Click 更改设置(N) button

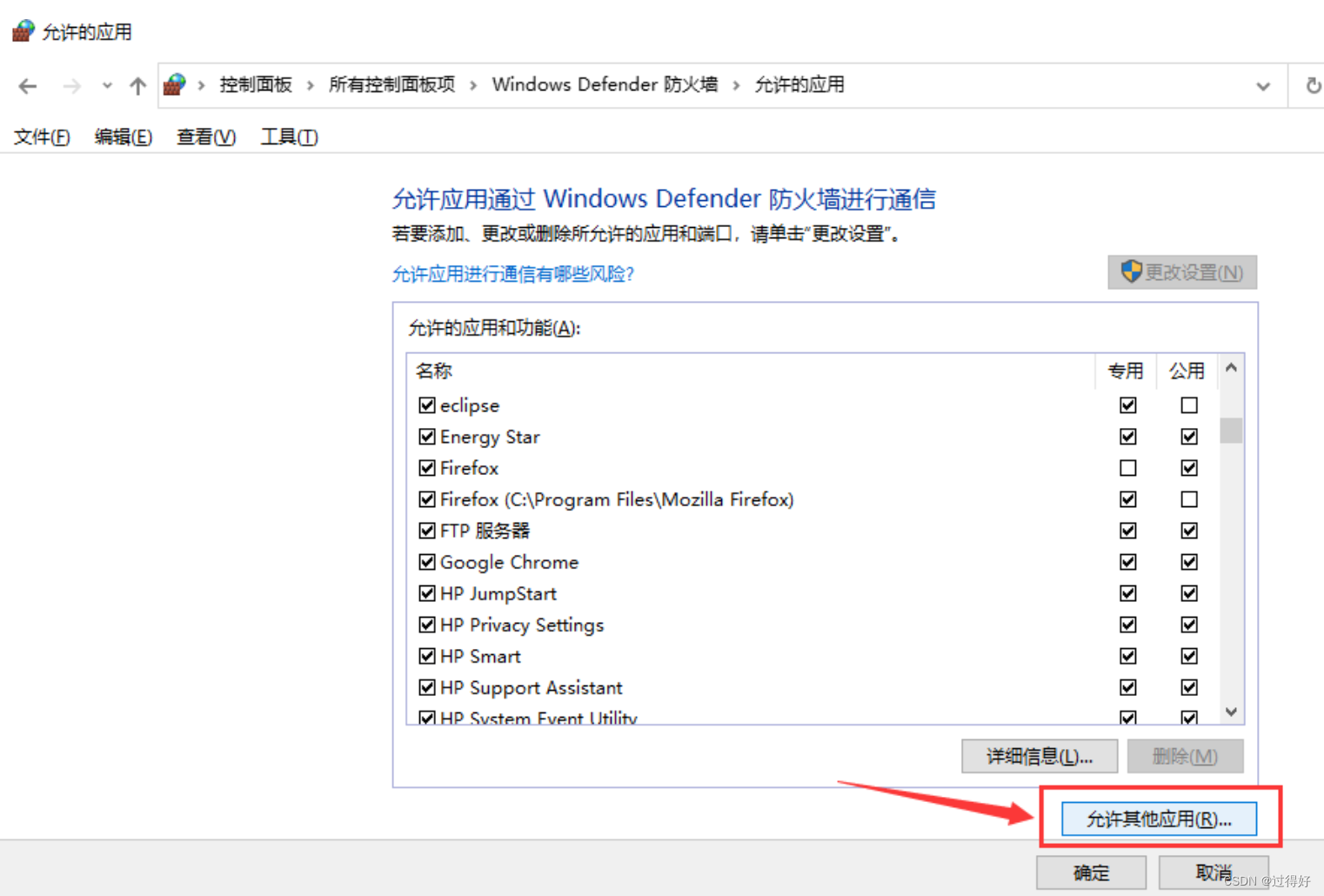tap(1182, 272)
